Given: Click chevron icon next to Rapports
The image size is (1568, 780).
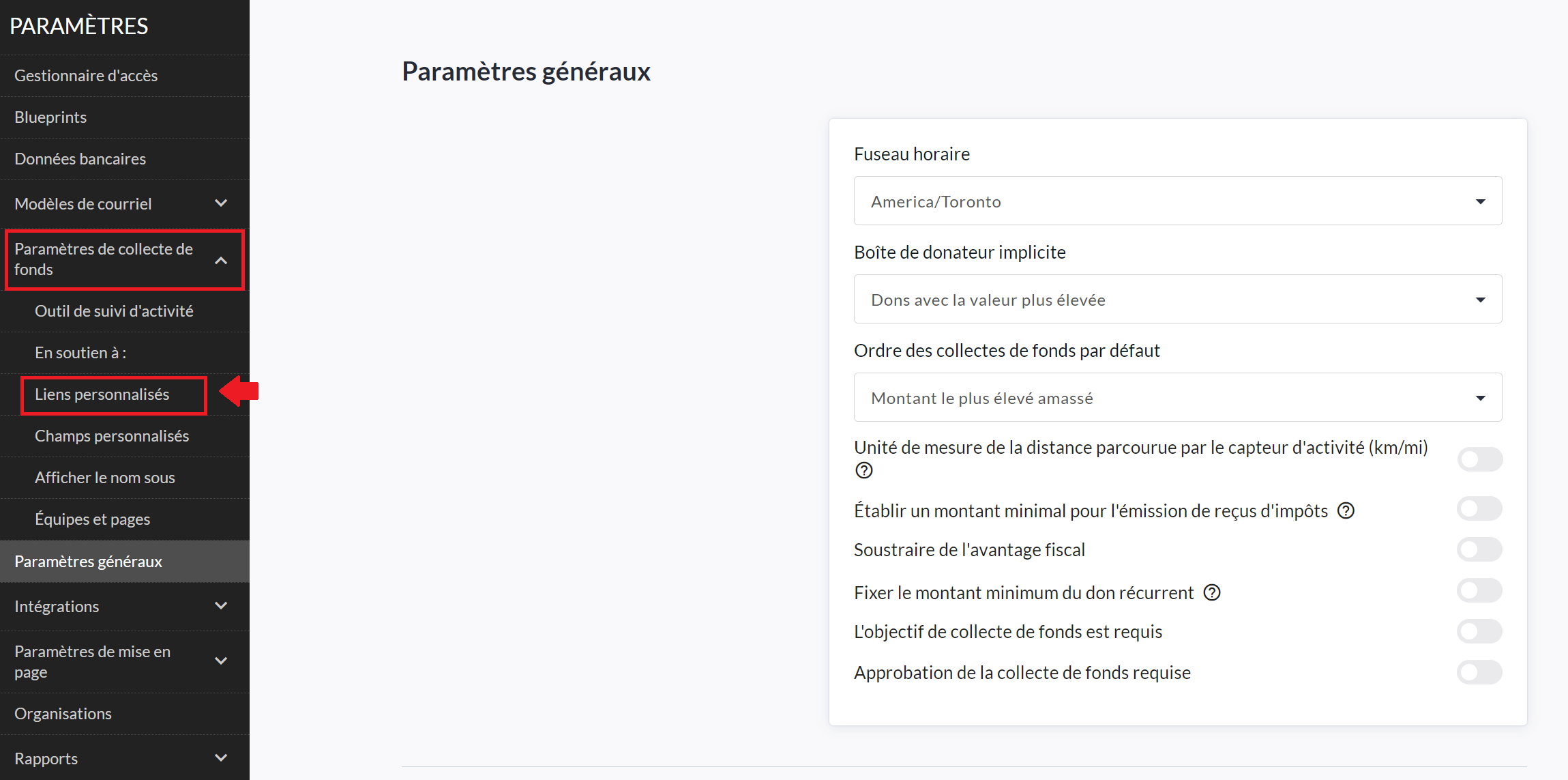Looking at the screenshot, I should (221, 757).
